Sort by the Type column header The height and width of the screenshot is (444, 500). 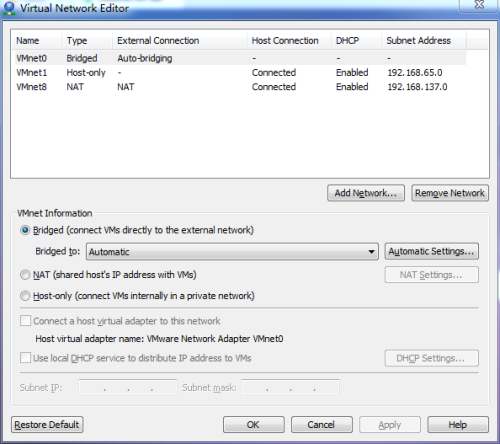[x=87, y=41]
